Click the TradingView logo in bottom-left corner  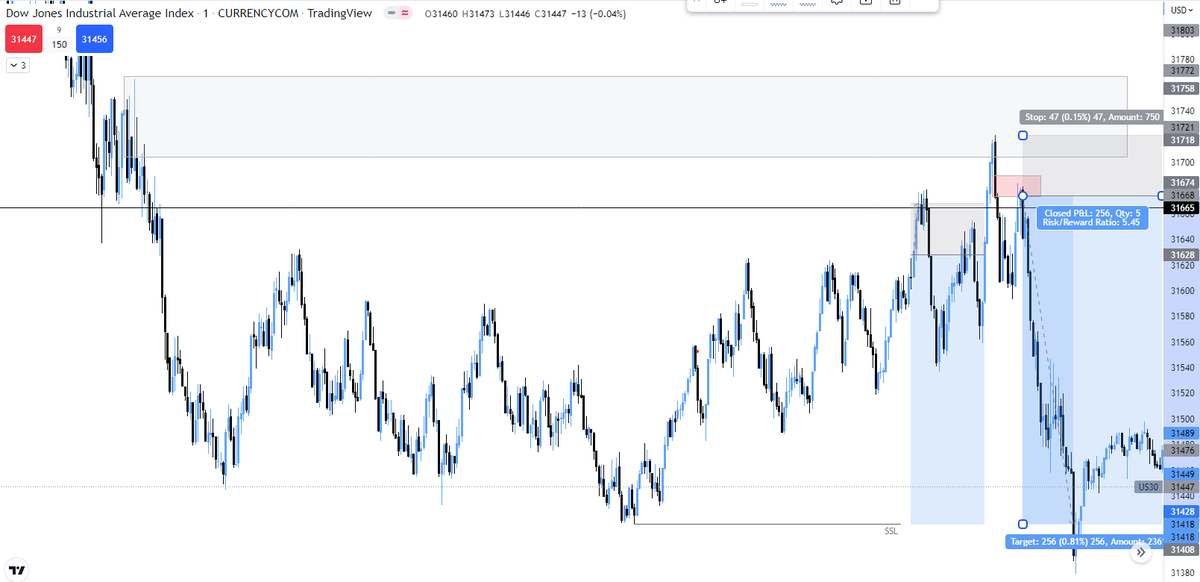tap(18, 568)
